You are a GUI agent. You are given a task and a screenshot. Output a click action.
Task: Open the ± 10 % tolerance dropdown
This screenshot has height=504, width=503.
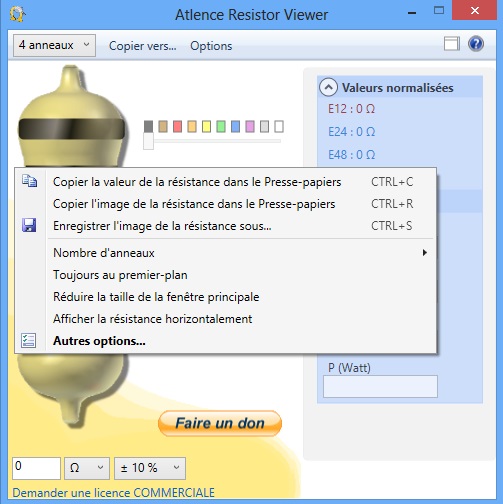coord(150,468)
